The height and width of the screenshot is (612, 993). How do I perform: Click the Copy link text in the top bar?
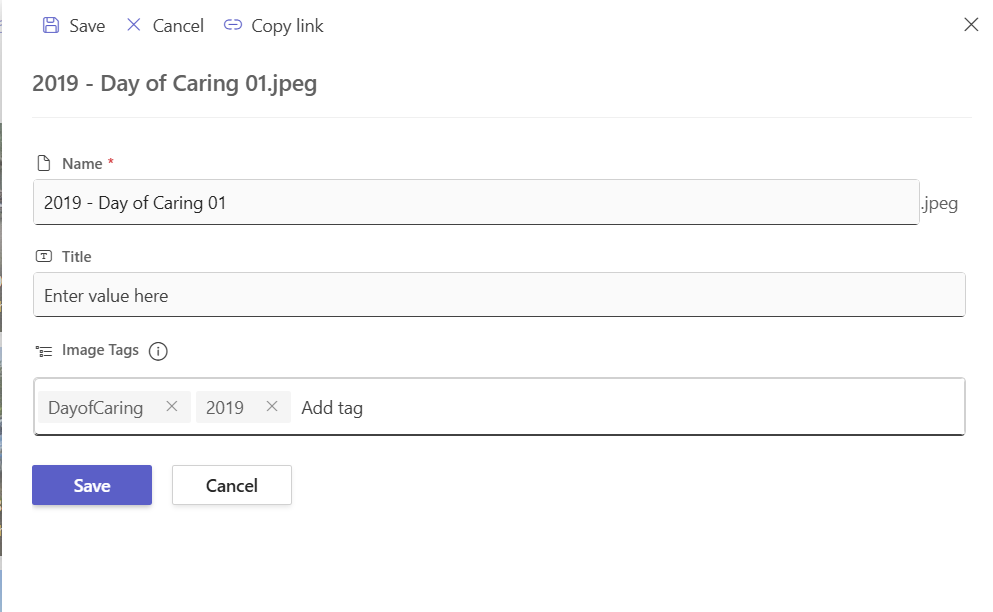287,26
